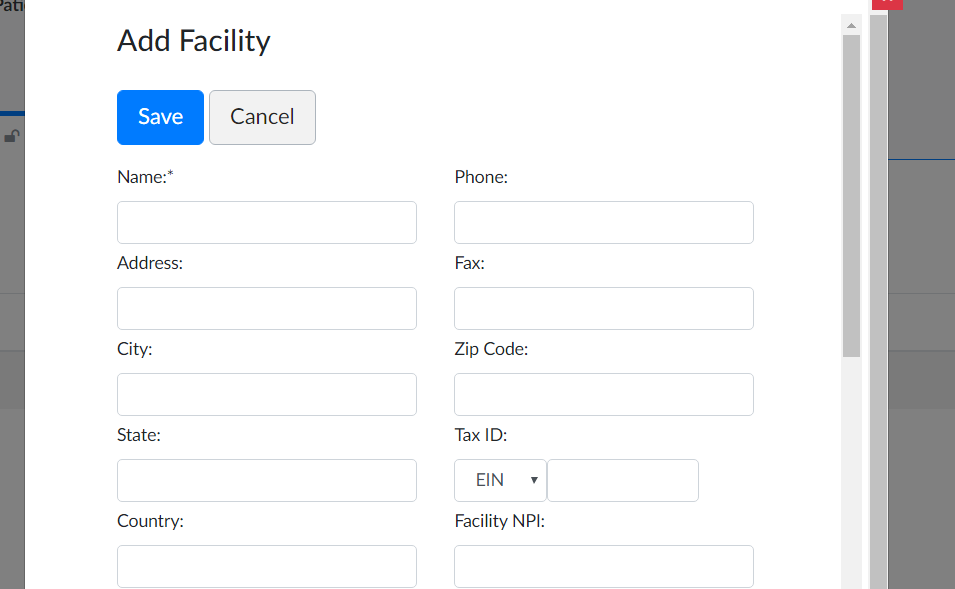
Task: Click the unlock padlock icon on left panel
Action: coord(11,135)
